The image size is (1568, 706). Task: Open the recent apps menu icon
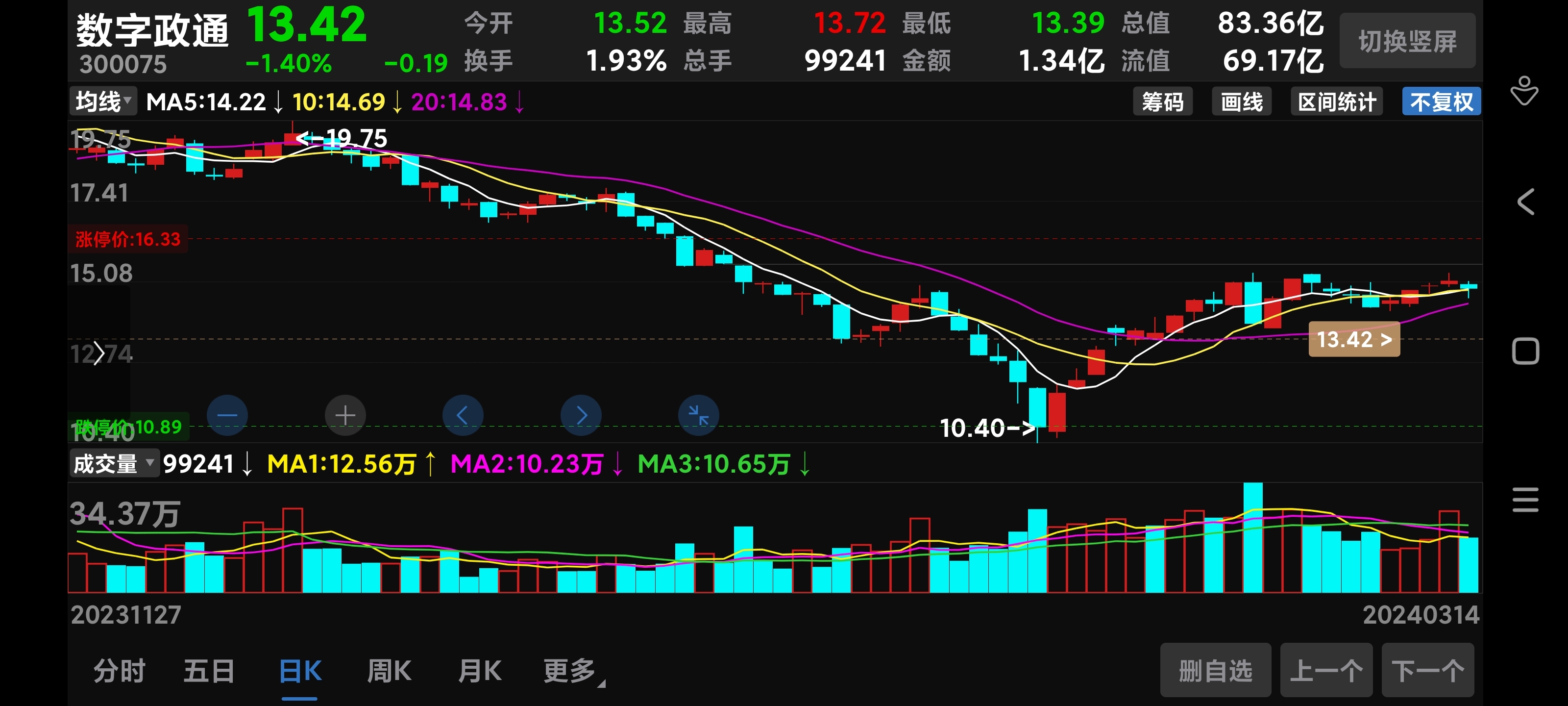(x=1525, y=500)
